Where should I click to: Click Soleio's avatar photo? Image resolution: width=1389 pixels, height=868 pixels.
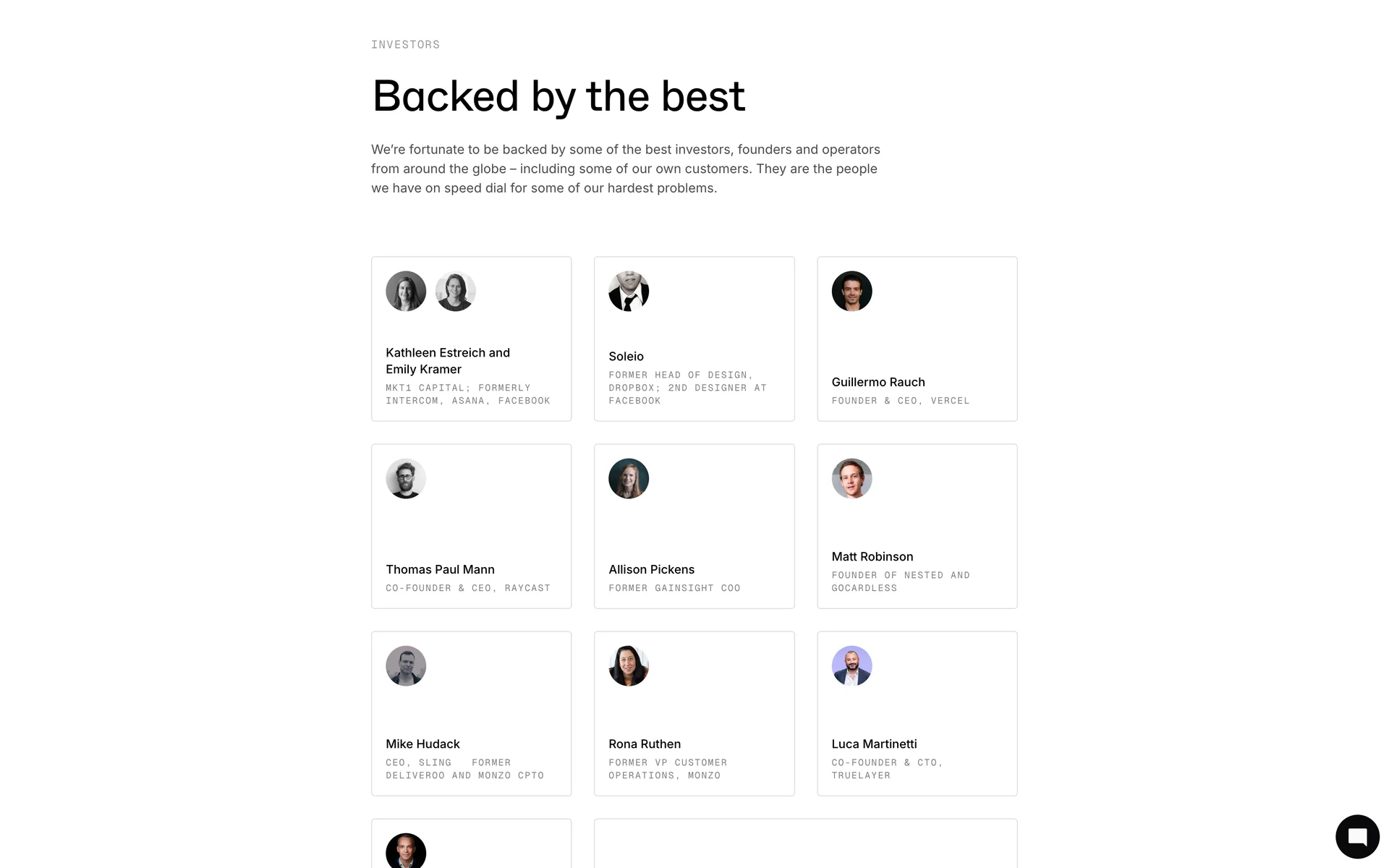(629, 292)
